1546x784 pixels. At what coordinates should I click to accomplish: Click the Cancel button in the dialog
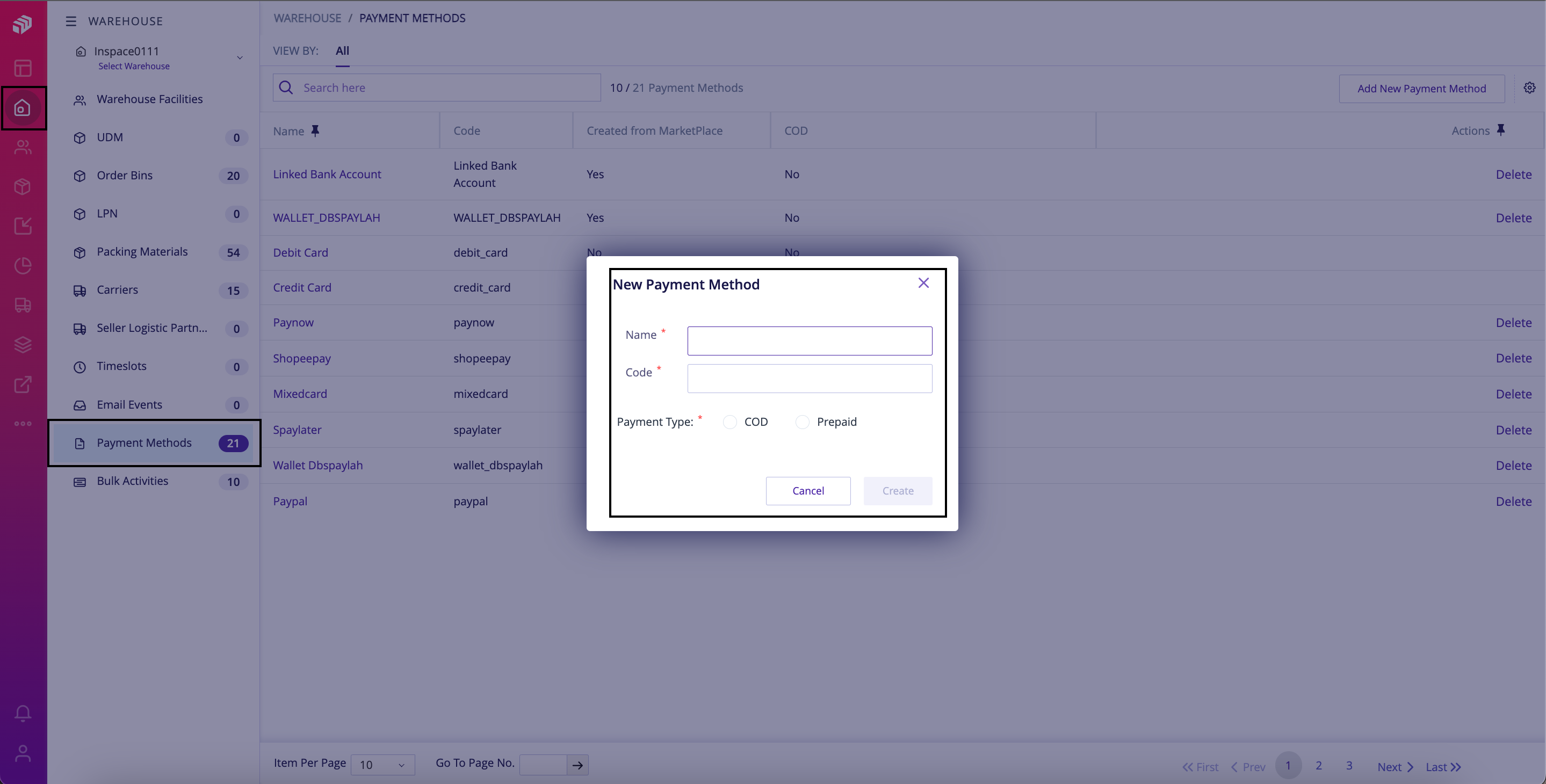pyautogui.click(x=808, y=491)
